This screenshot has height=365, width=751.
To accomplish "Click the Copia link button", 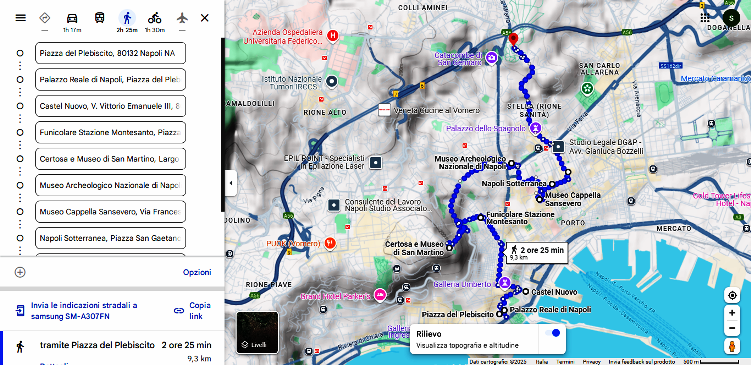I will (193, 310).
